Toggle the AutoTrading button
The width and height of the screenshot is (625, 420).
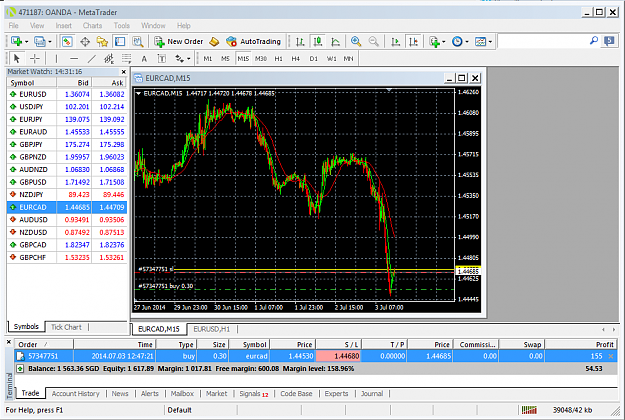(x=254, y=41)
